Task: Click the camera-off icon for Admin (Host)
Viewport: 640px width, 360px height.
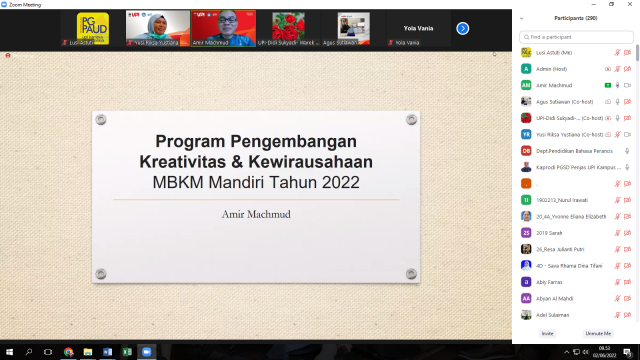Action: [627, 69]
